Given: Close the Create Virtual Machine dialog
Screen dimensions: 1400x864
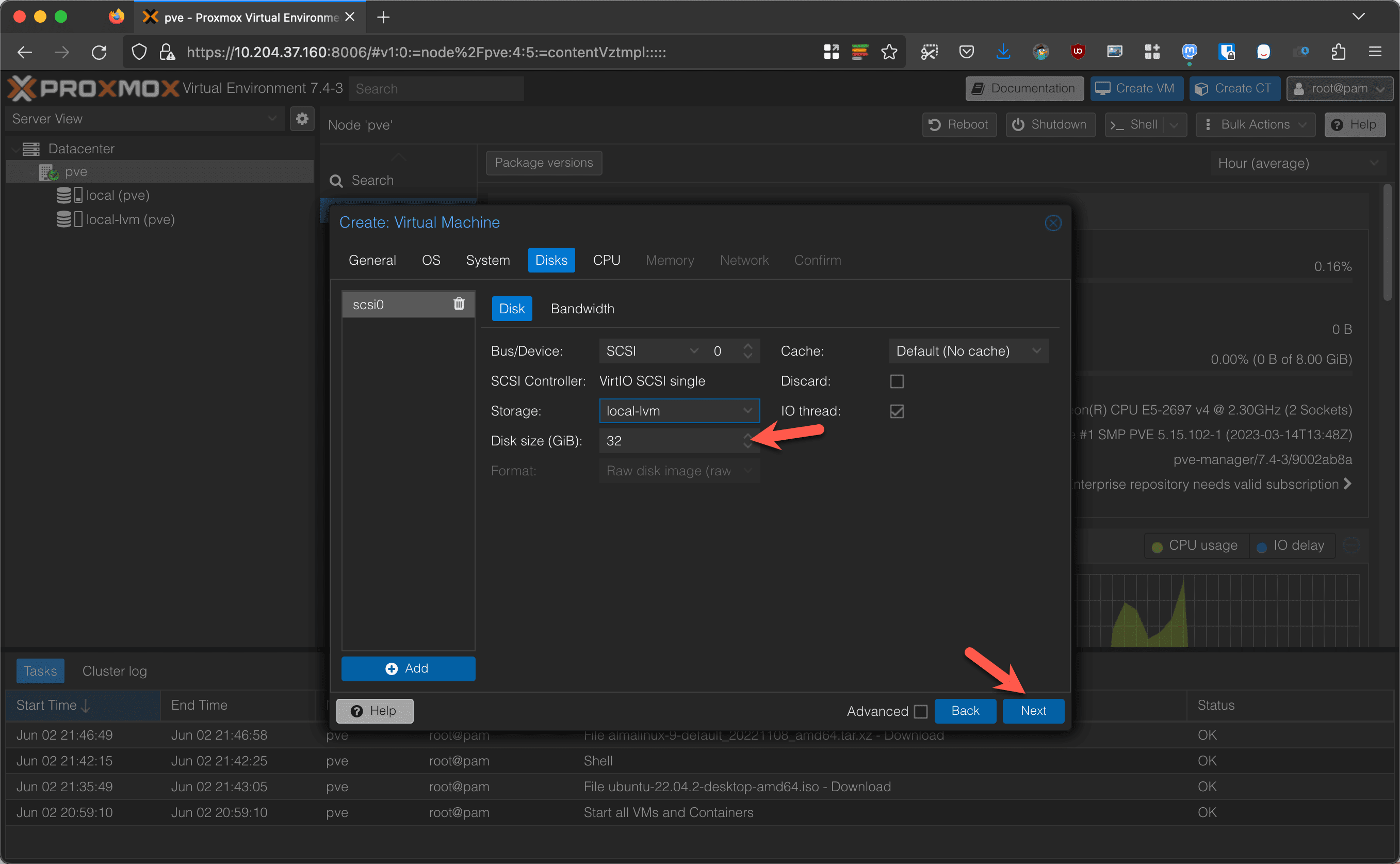Looking at the screenshot, I should point(1053,223).
